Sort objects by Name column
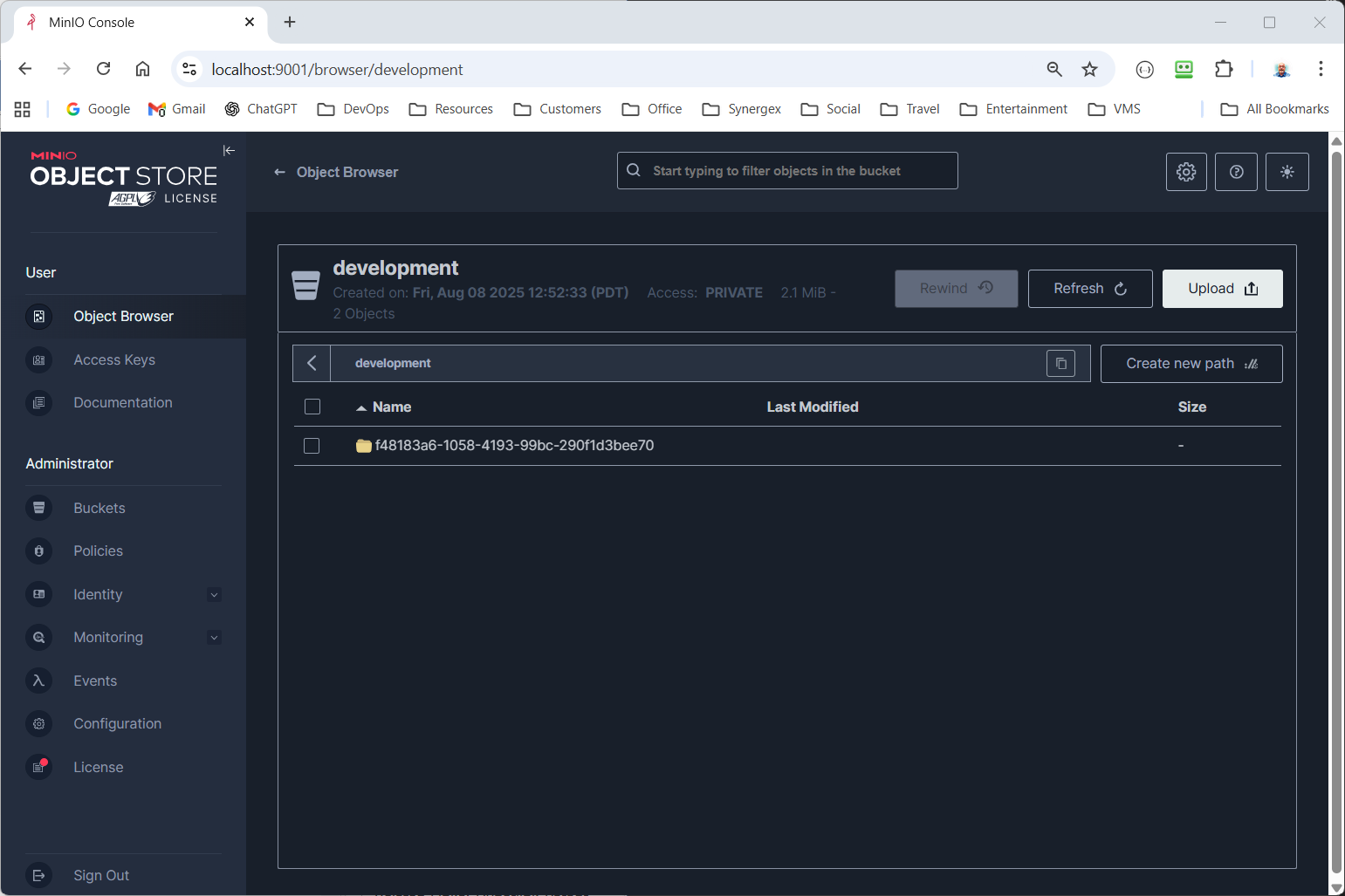Image resolution: width=1345 pixels, height=896 pixels. tap(391, 407)
